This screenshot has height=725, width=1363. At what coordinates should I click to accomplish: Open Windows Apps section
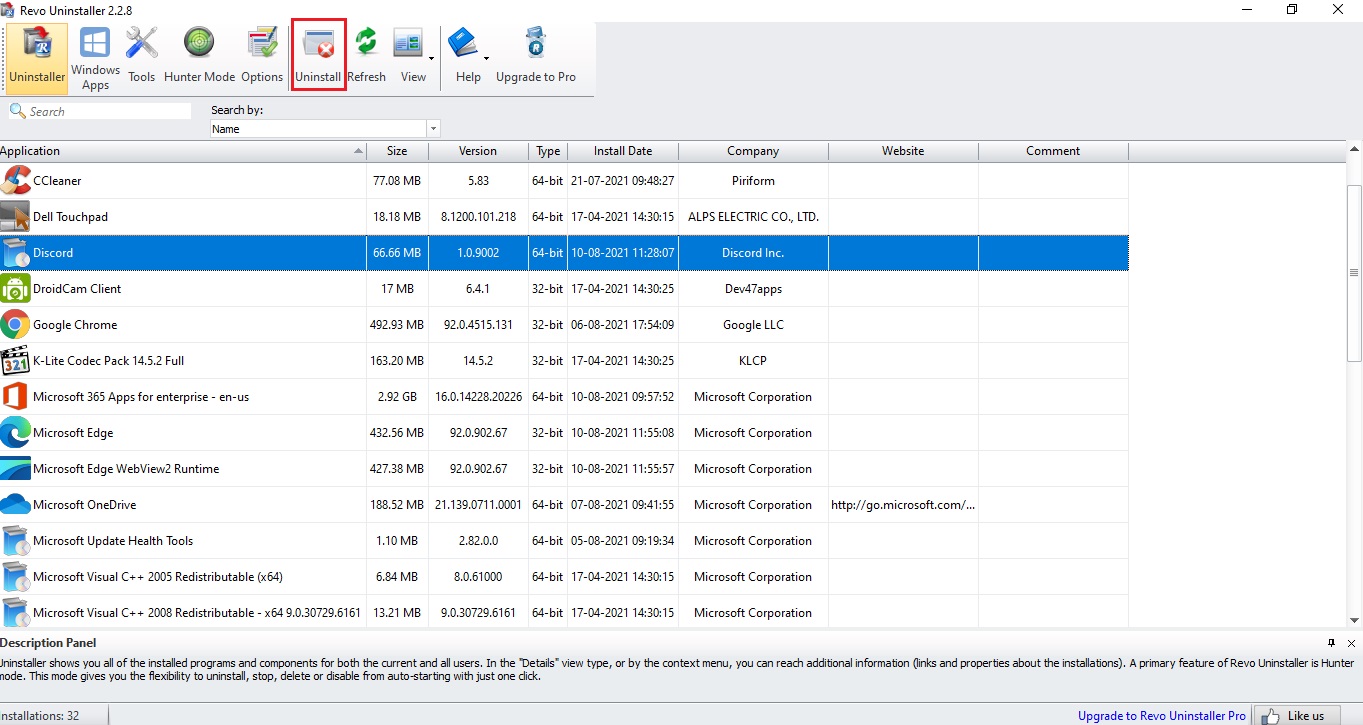(95, 57)
